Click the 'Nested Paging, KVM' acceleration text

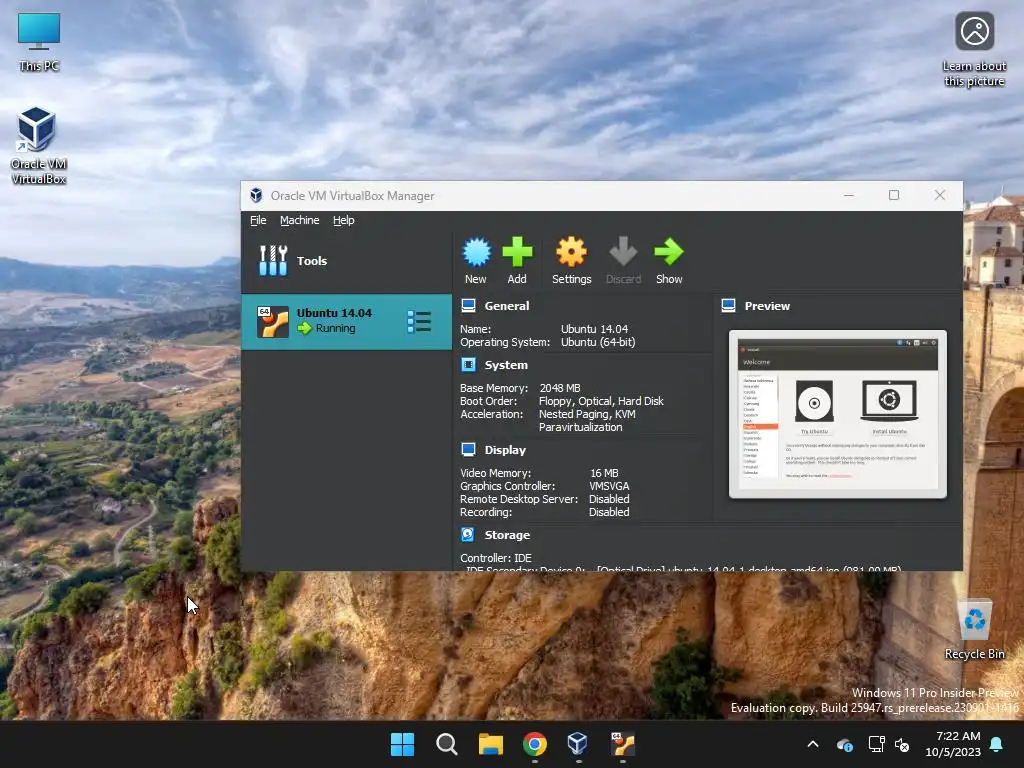point(587,414)
